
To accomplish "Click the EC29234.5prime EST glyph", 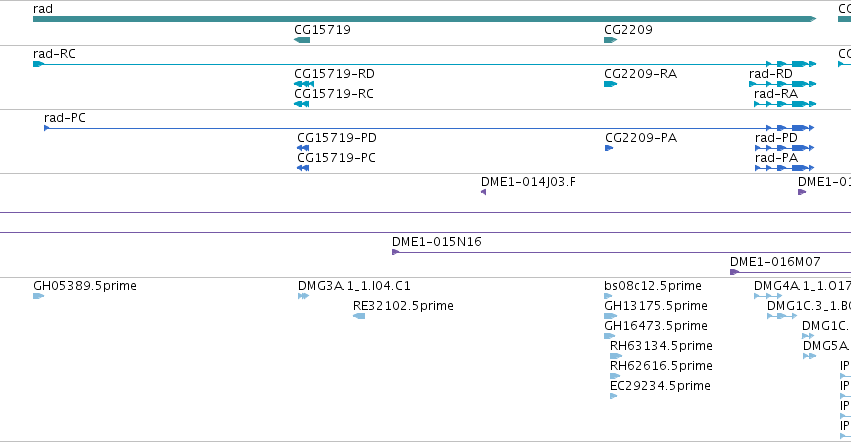I will [613, 396].
